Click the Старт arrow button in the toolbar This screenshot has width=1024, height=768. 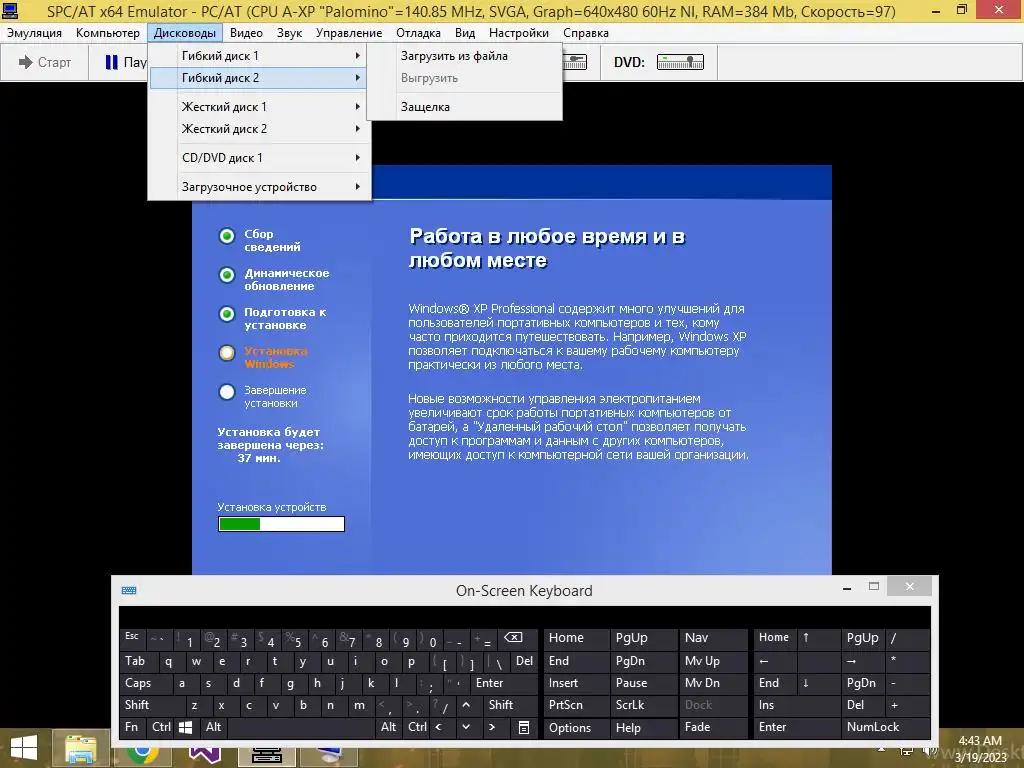pyautogui.click(x=44, y=63)
